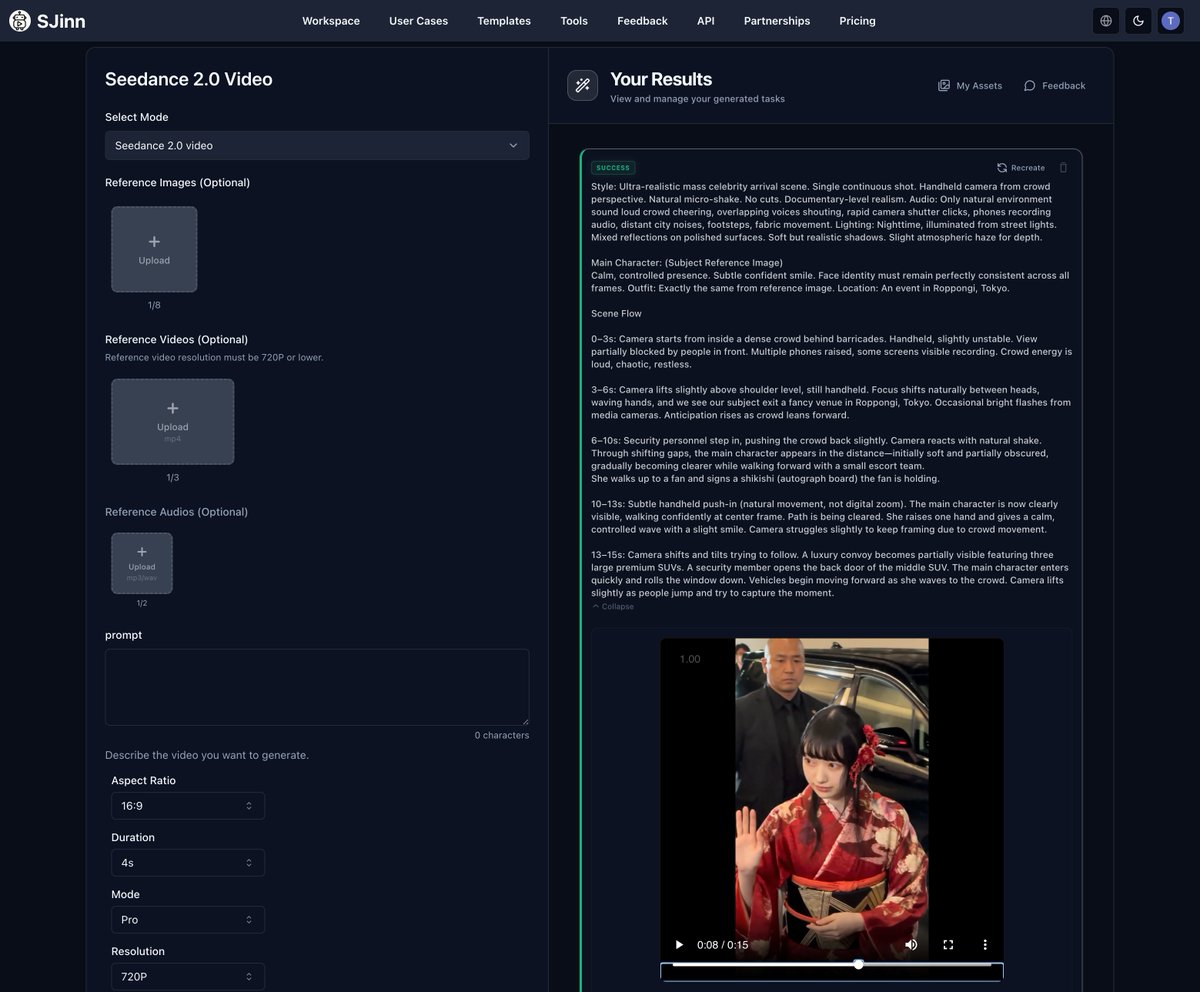This screenshot has height=992, width=1200.
Task: Click the Recreate refresh icon
Action: coord(1002,168)
